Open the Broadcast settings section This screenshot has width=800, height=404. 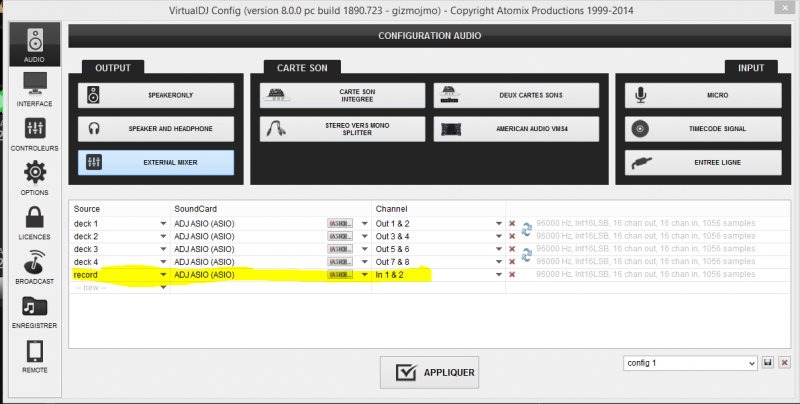pos(34,268)
